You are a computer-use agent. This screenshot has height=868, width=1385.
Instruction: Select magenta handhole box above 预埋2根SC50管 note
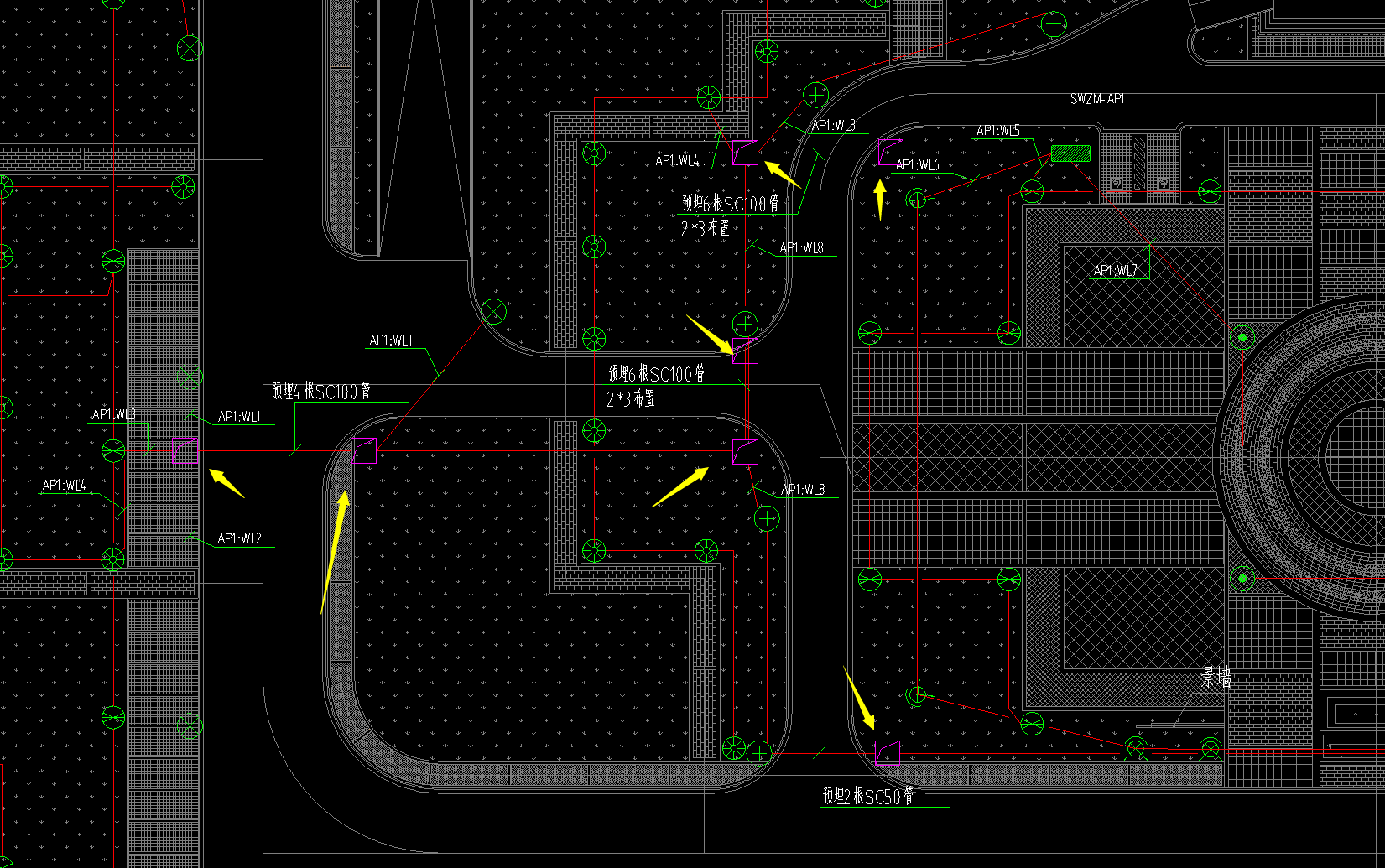888,753
